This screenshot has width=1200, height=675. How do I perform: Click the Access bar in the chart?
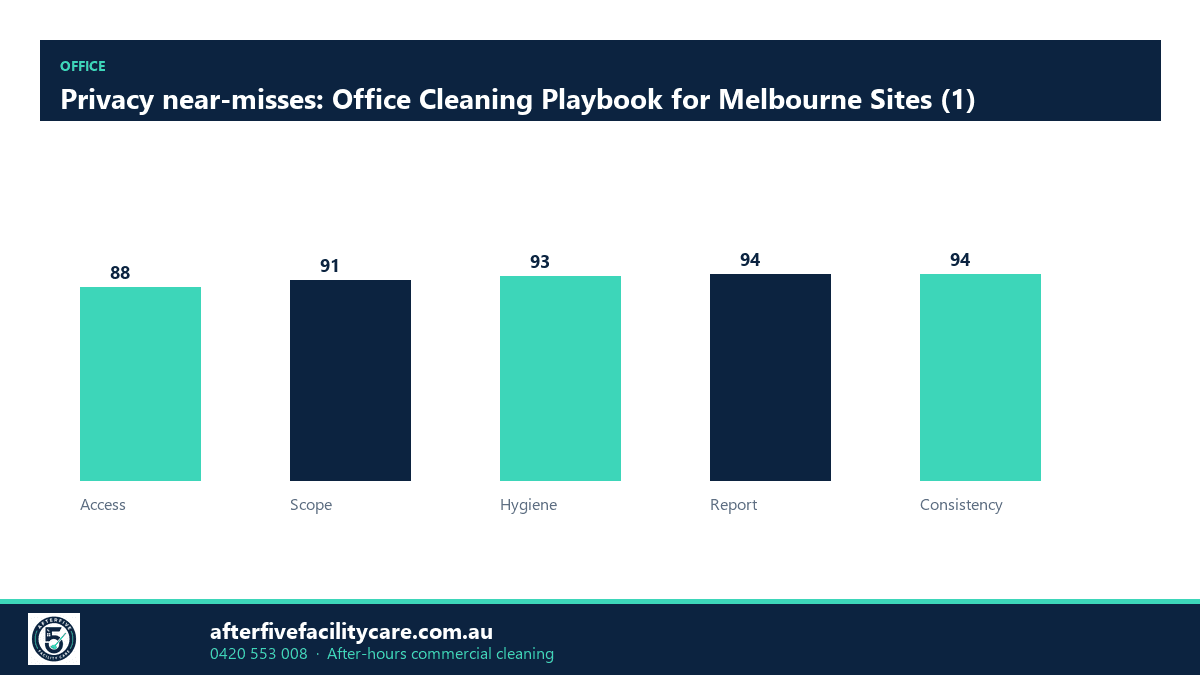pyautogui.click(x=140, y=384)
